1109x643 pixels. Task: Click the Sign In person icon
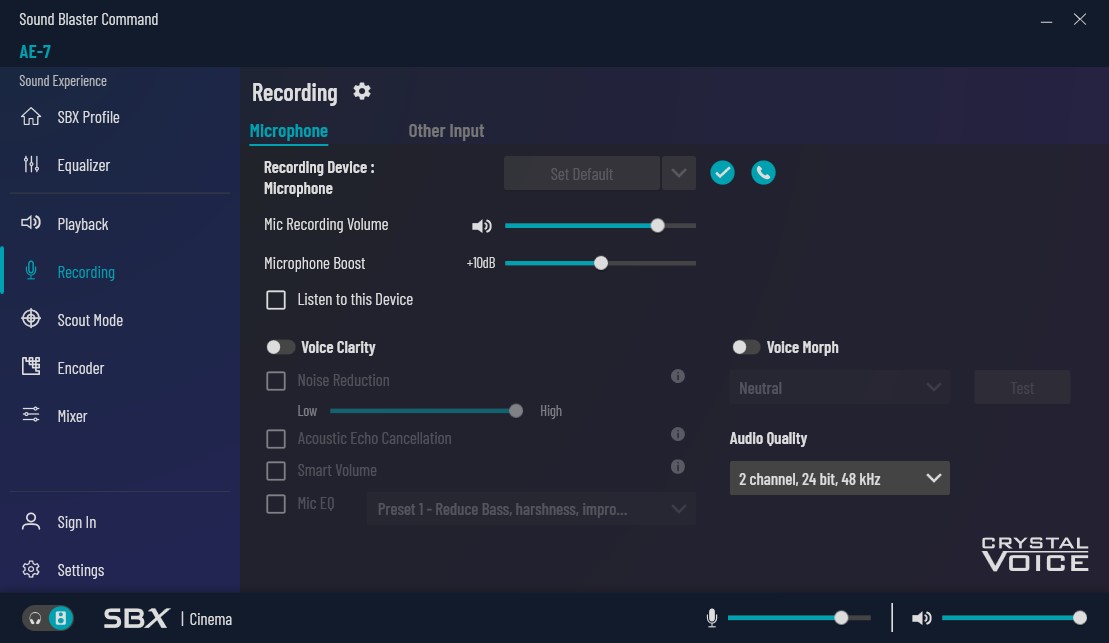point(31,521)
